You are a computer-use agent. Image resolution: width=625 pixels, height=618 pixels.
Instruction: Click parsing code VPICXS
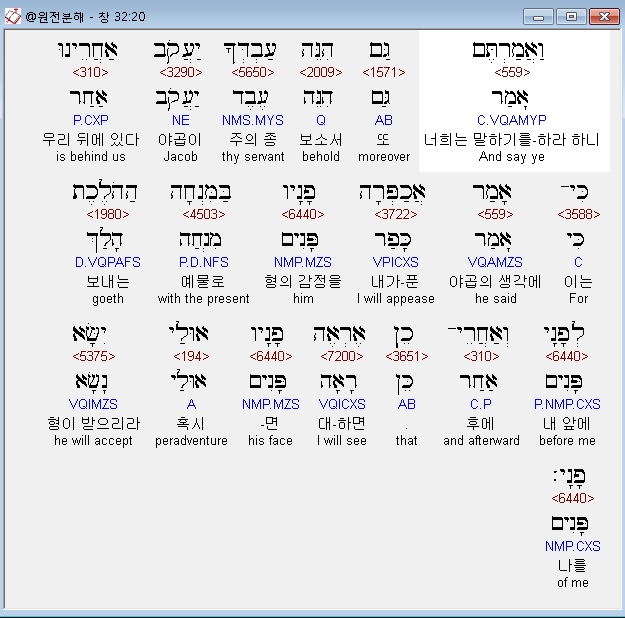(395, 262)
